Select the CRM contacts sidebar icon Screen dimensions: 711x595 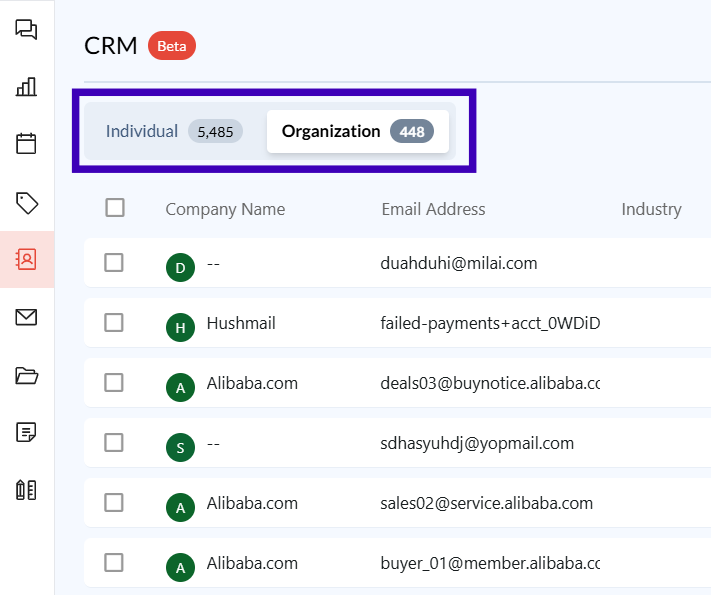coord(26,260)
